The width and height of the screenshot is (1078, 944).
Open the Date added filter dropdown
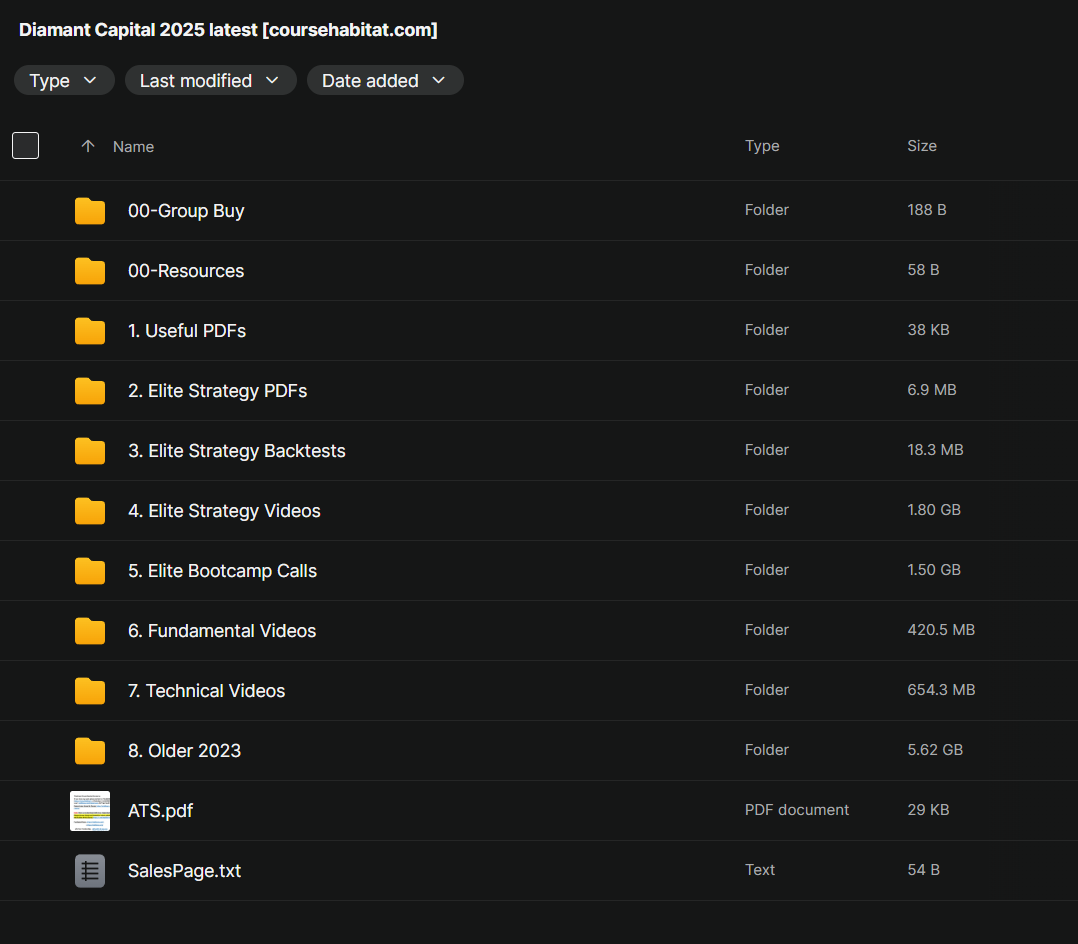click(384, 81)
